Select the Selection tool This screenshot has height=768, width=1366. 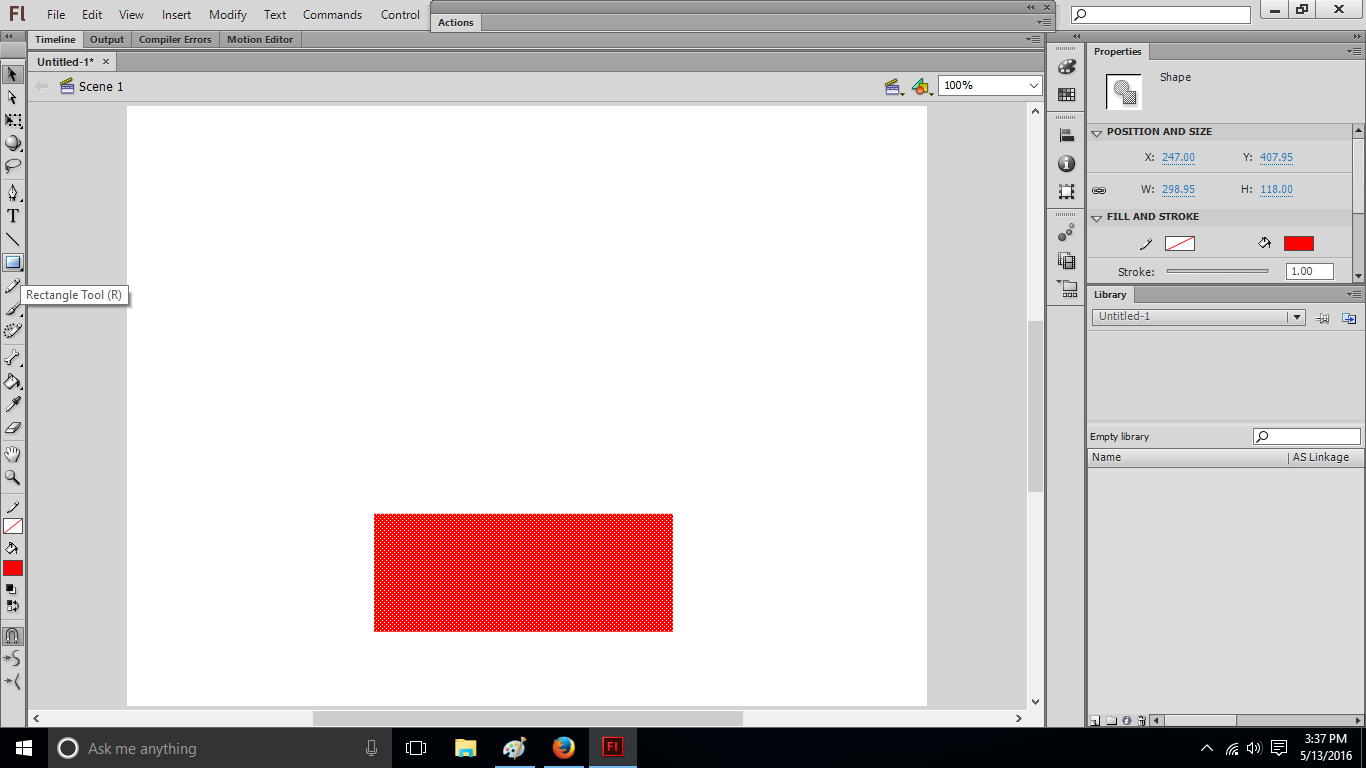pos(13,74)
